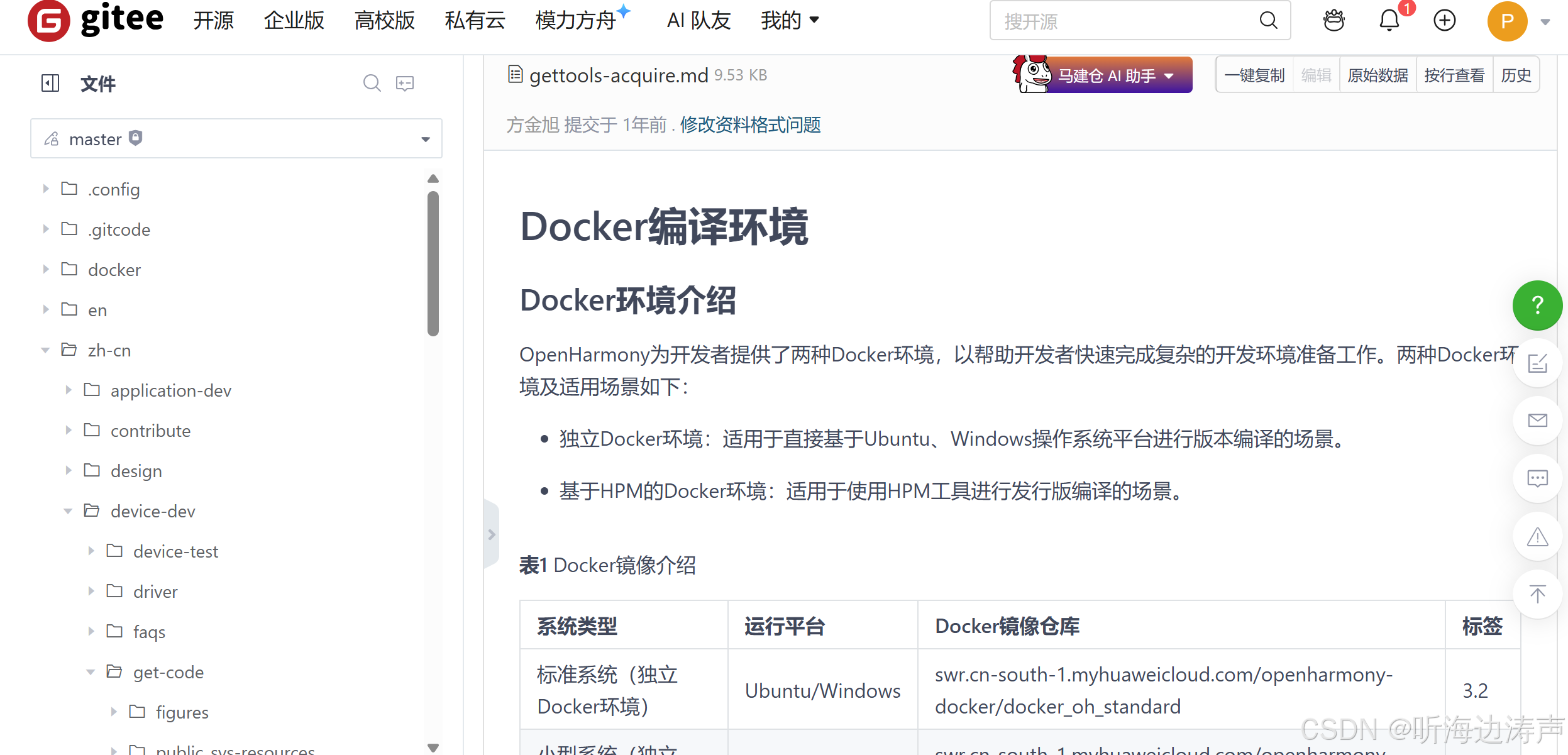Screen dimensions: 1568x755
Task: Click the comment panel icon beside file search
Action: (x=405, y=83)
